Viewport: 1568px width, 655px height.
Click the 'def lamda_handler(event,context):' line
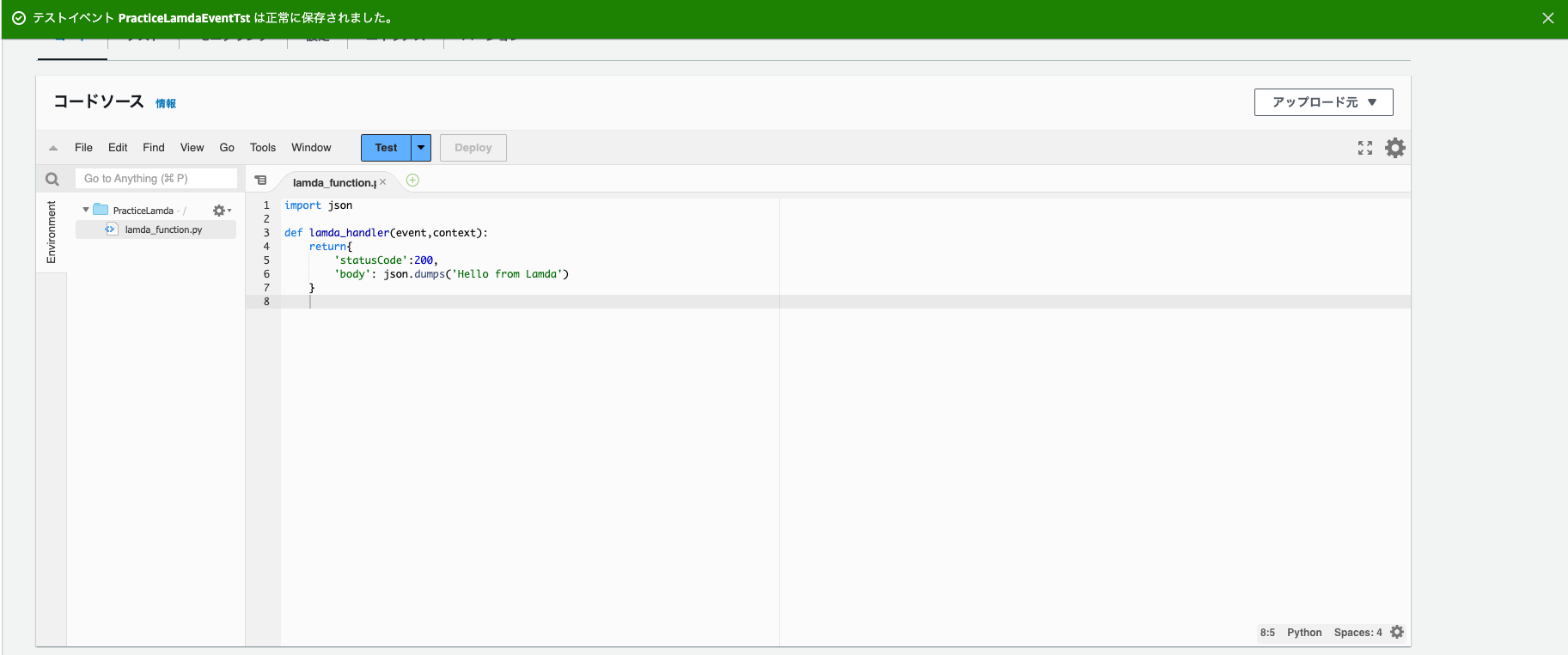[x=386, y=233]
